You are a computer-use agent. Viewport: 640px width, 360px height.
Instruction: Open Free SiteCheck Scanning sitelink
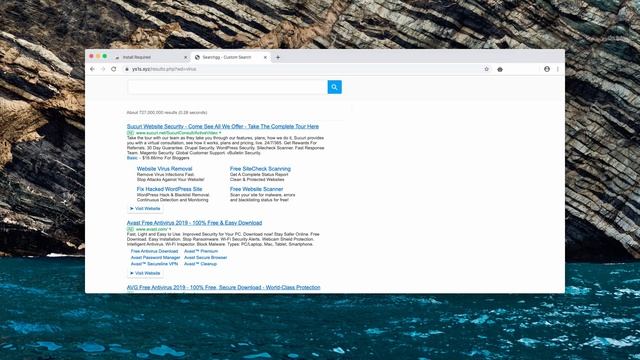pos(260,169)
